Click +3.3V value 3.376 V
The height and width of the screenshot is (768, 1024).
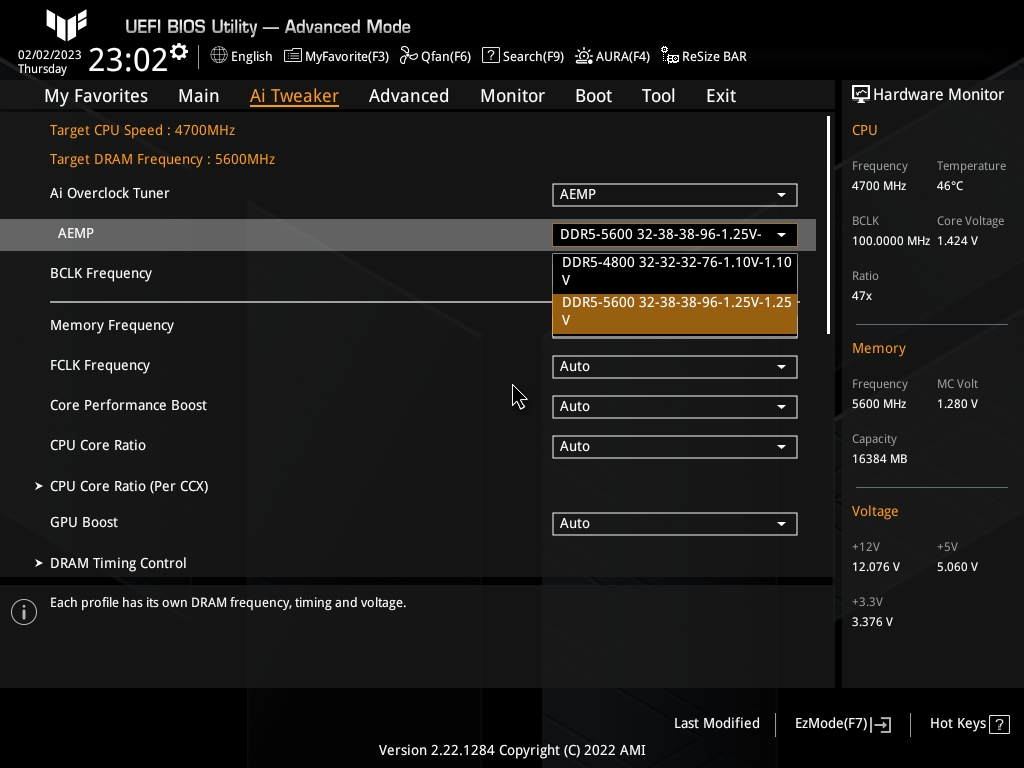click(x=872, y=622)
